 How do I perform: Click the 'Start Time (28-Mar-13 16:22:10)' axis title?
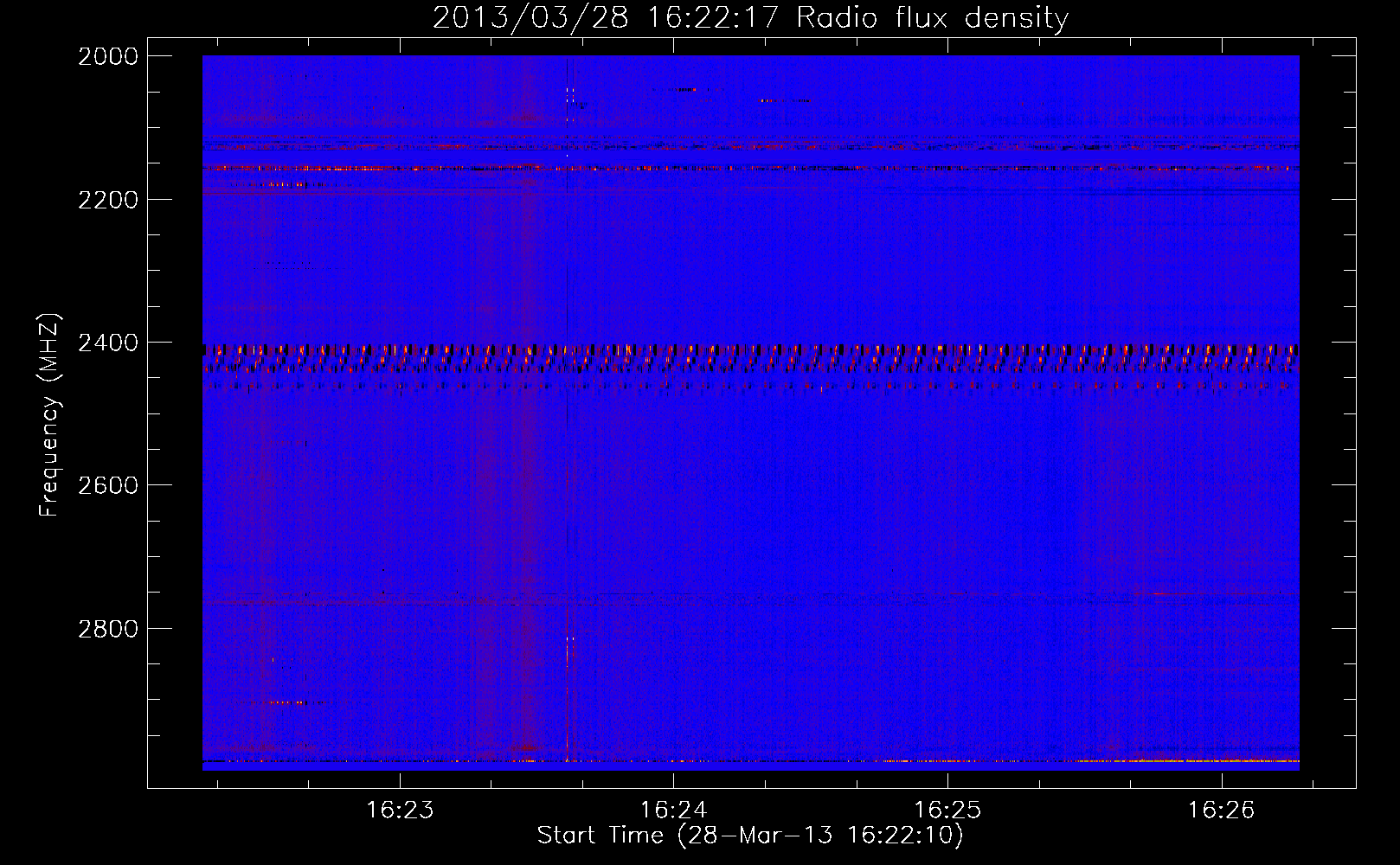(x=750, y=836)
